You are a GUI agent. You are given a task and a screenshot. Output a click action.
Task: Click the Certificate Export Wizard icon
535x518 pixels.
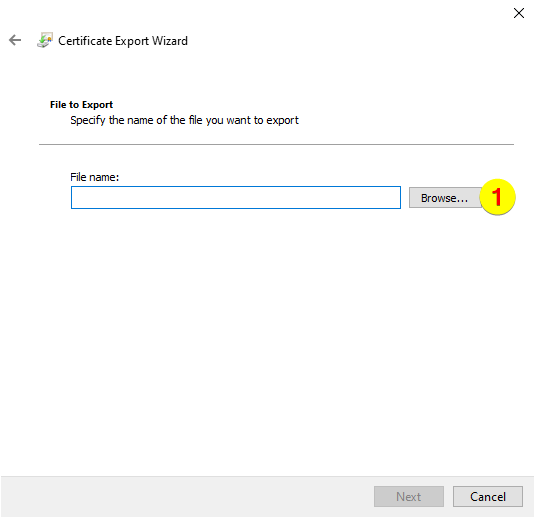[45, 40]
